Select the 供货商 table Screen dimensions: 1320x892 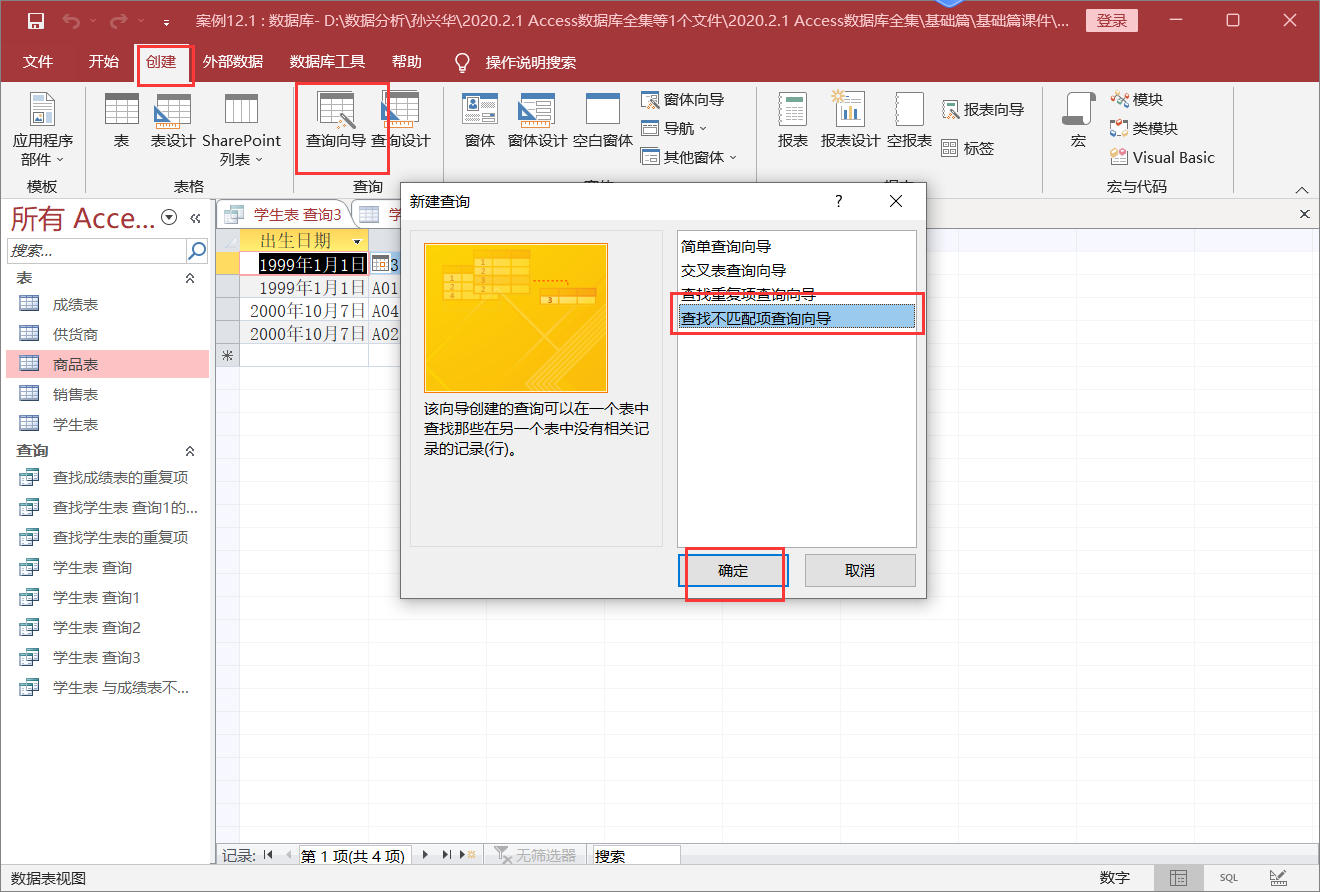(x=108, y=334)
